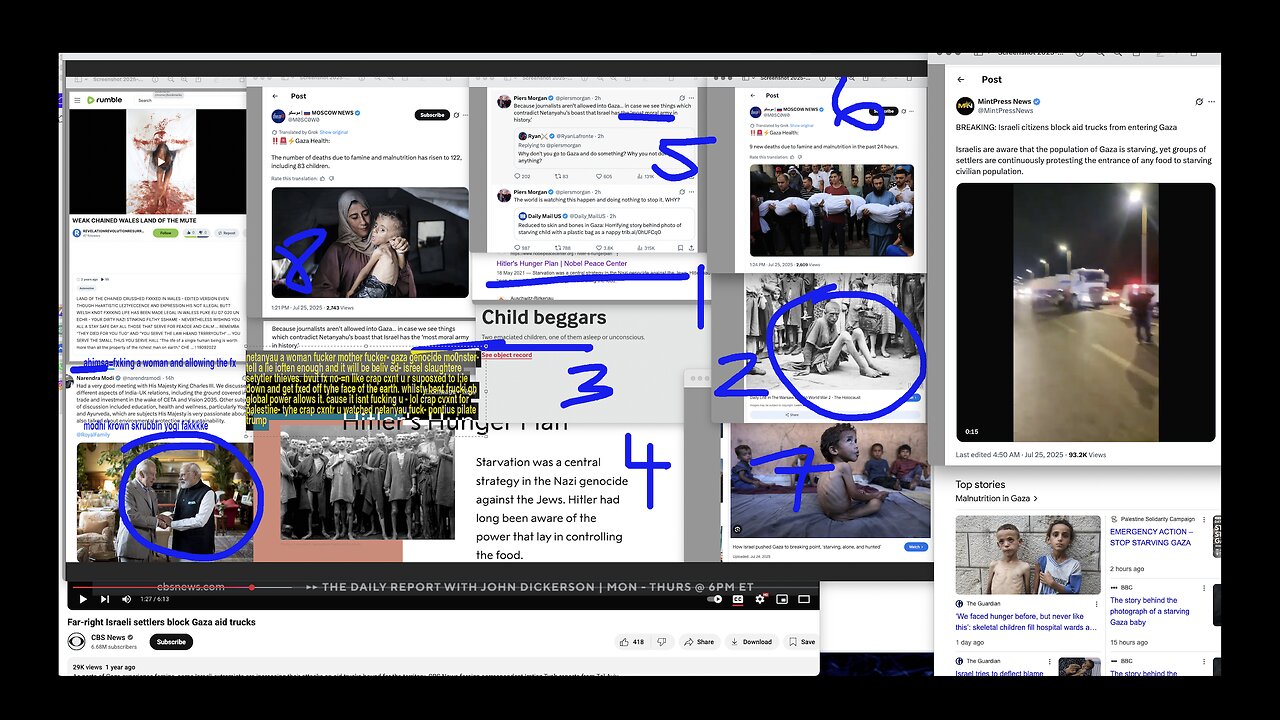Viewport: 1280px width, 720px height.
Task: Open Daily Mail US quoted tweet
Action: pyautogui.click(x=606, y=225)
